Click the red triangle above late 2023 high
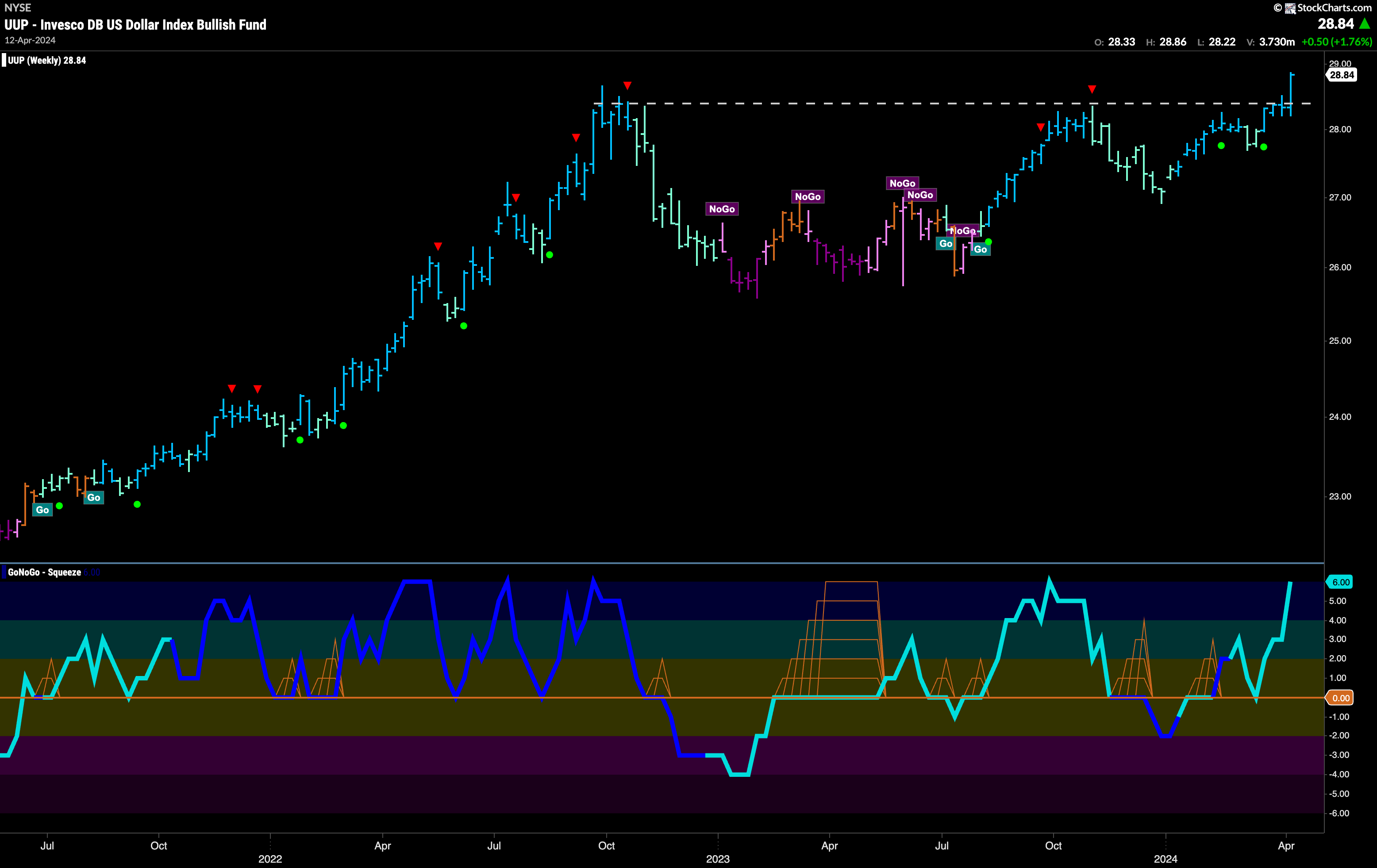 tap(1092, 89)
